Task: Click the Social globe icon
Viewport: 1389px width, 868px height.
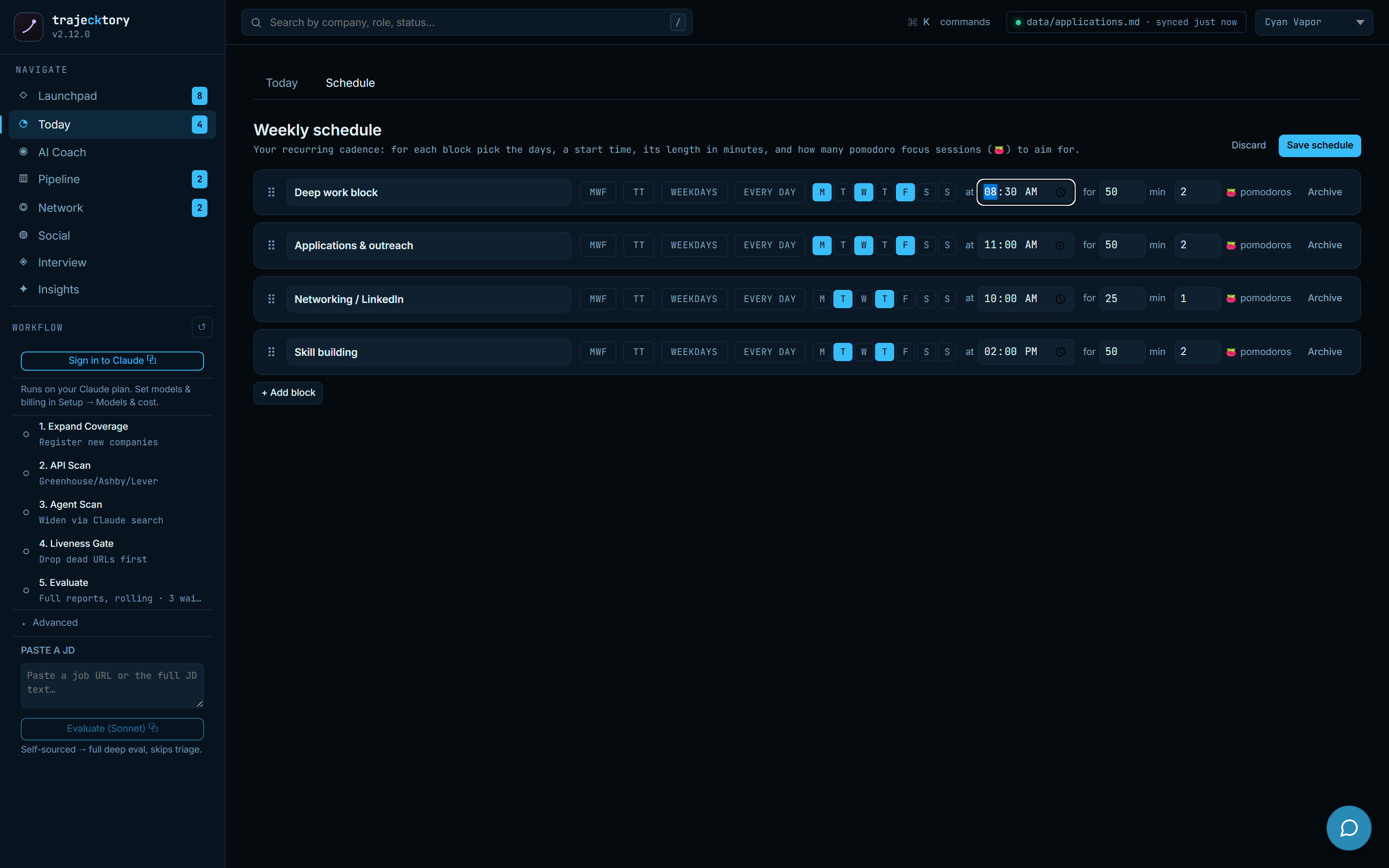Action: point(23,235)
